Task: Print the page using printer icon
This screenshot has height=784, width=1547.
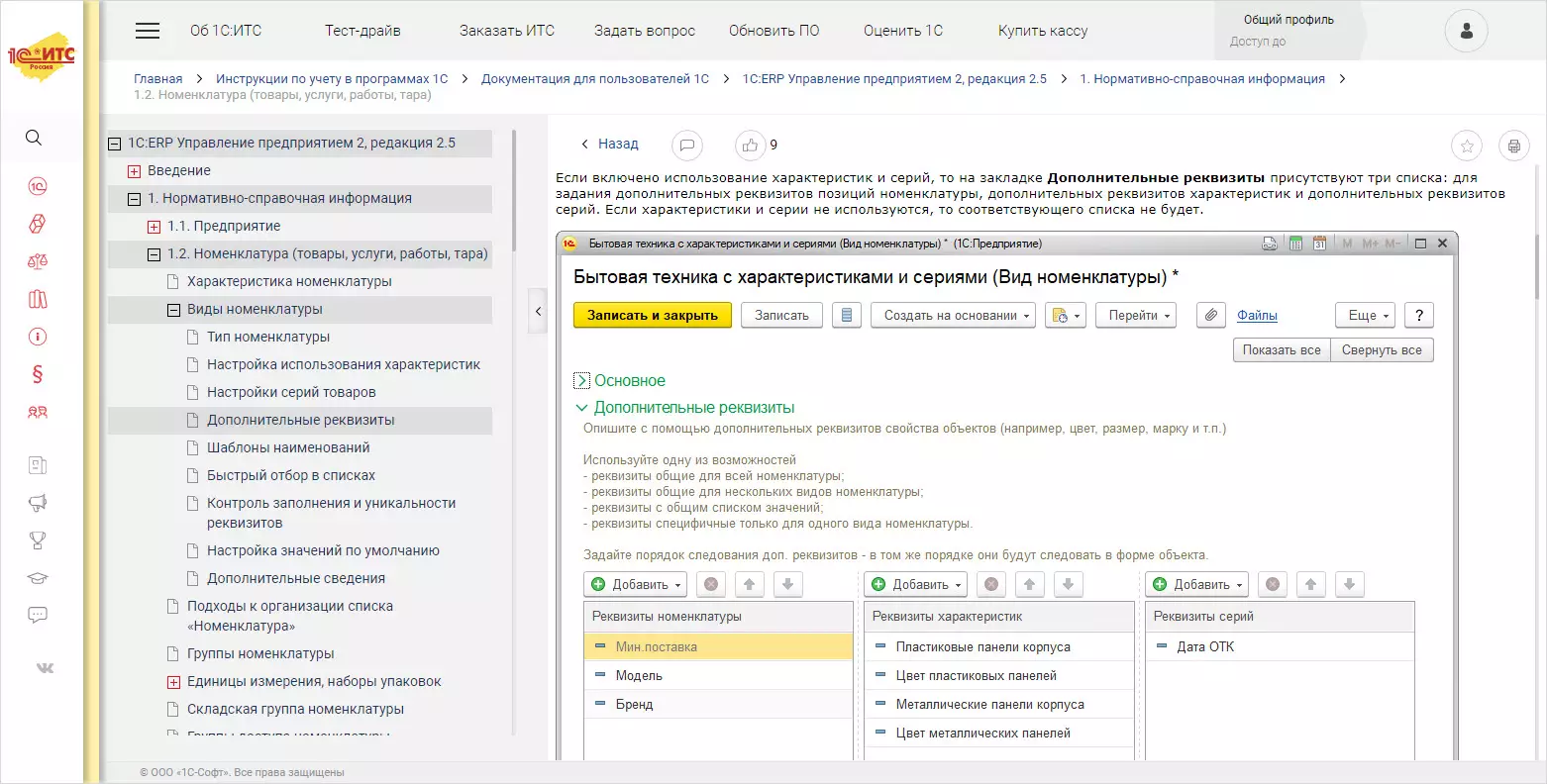Action: 1513,147
